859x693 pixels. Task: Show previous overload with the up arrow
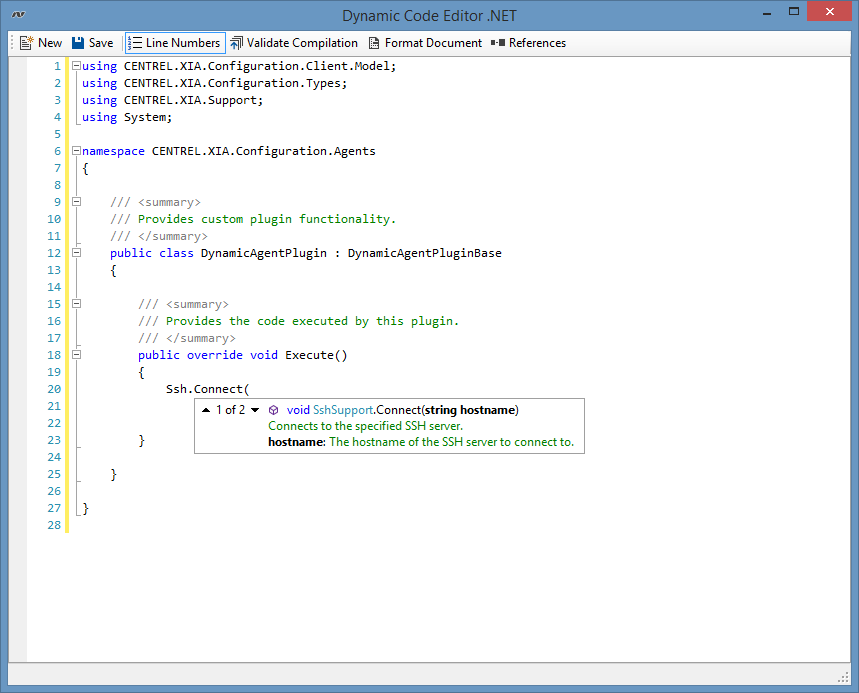point(206,410)
